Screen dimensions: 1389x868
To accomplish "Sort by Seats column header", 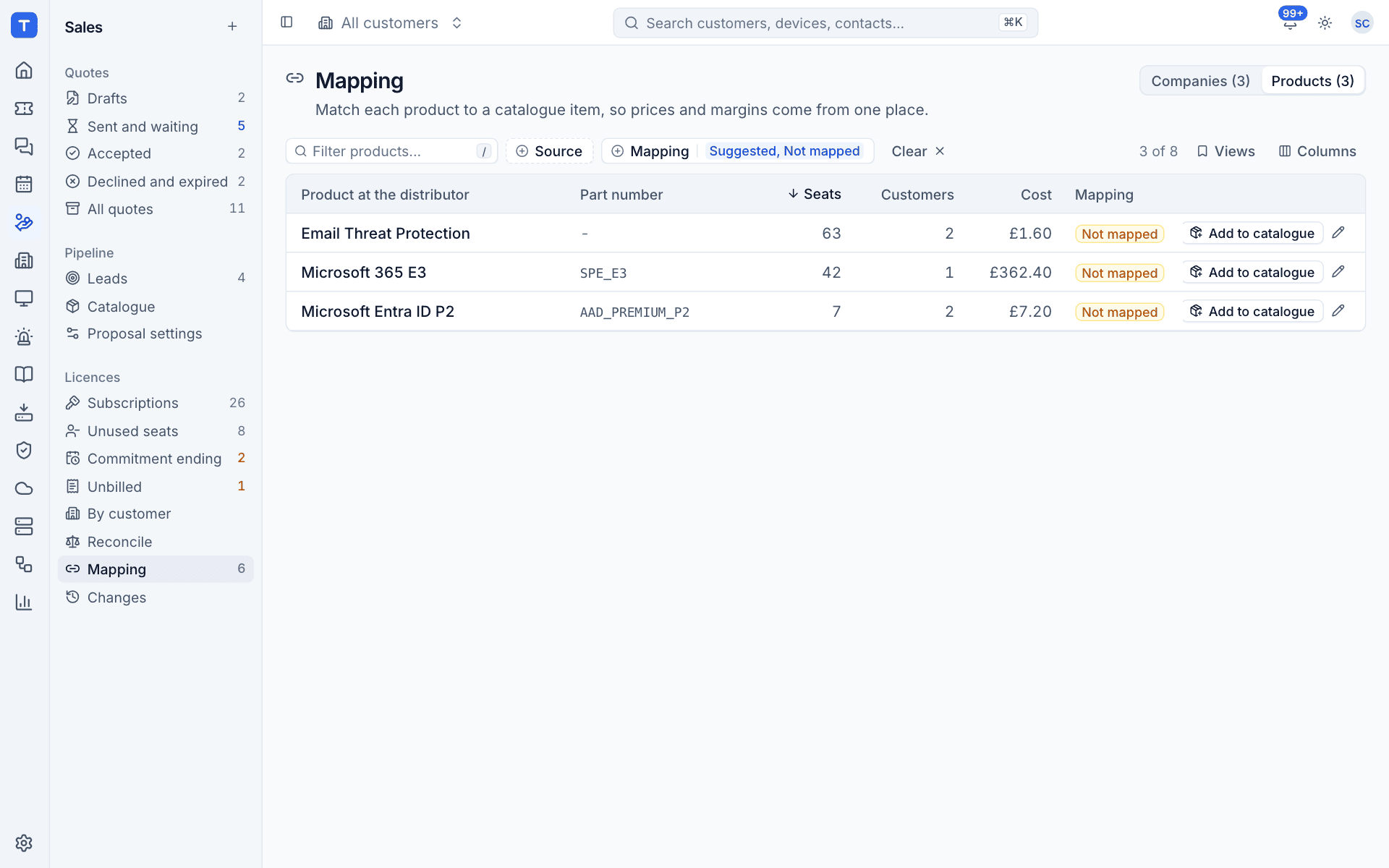I will click(815, 194).
